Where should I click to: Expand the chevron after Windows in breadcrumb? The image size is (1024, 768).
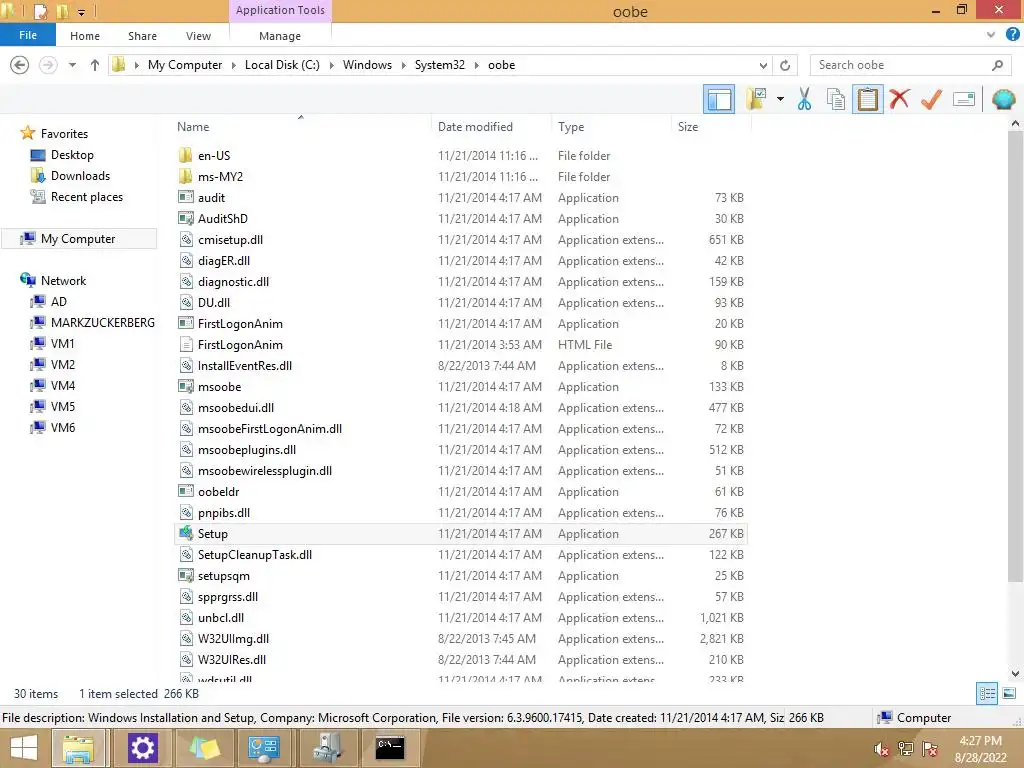(x=404, y=65)
